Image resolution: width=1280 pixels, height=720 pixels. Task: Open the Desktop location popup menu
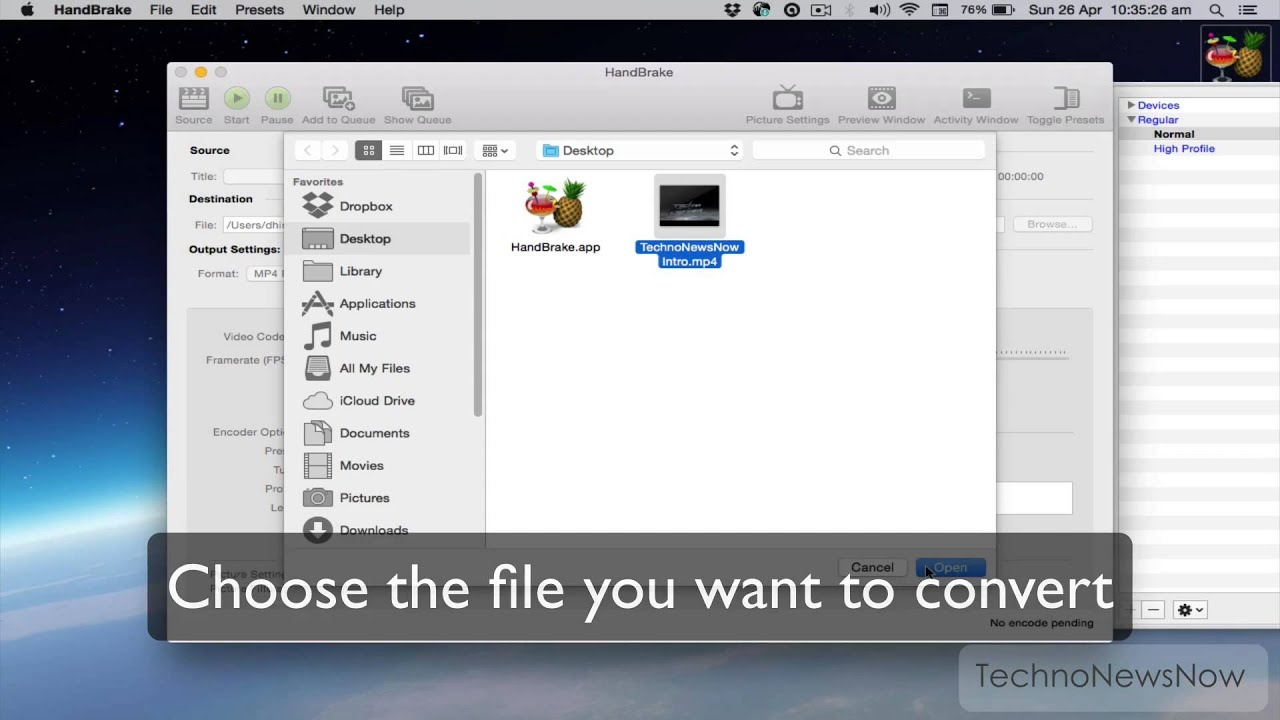(x=639, y=150)
